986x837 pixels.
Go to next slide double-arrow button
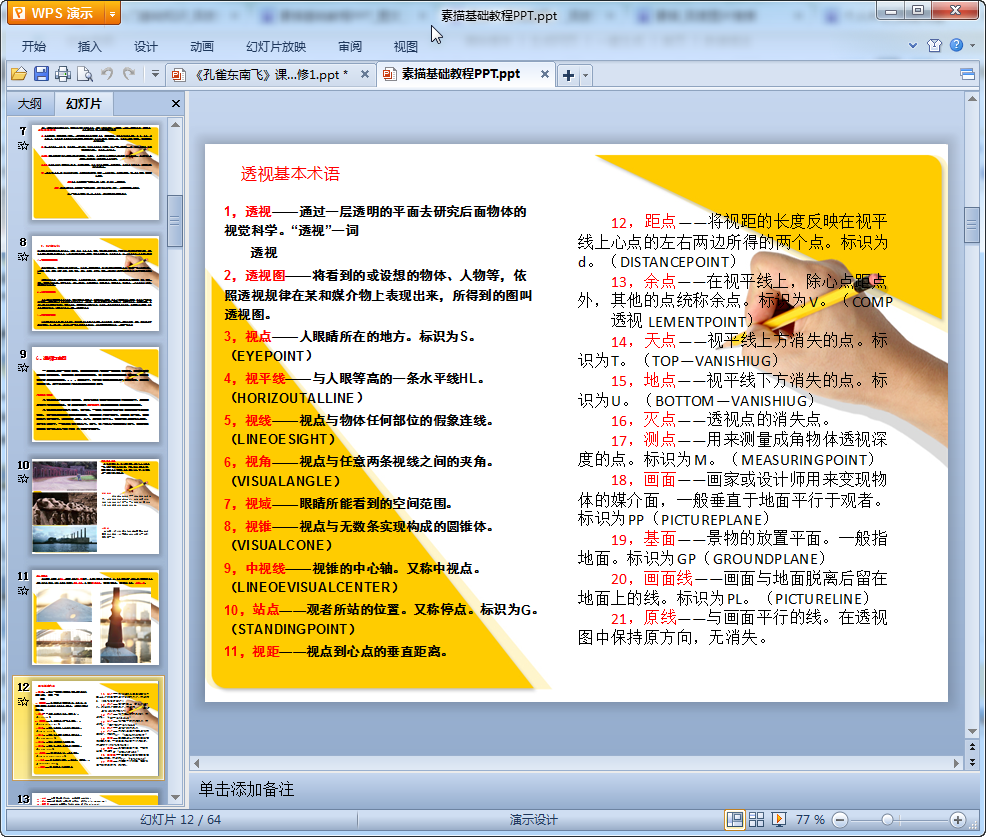[972, 762]
